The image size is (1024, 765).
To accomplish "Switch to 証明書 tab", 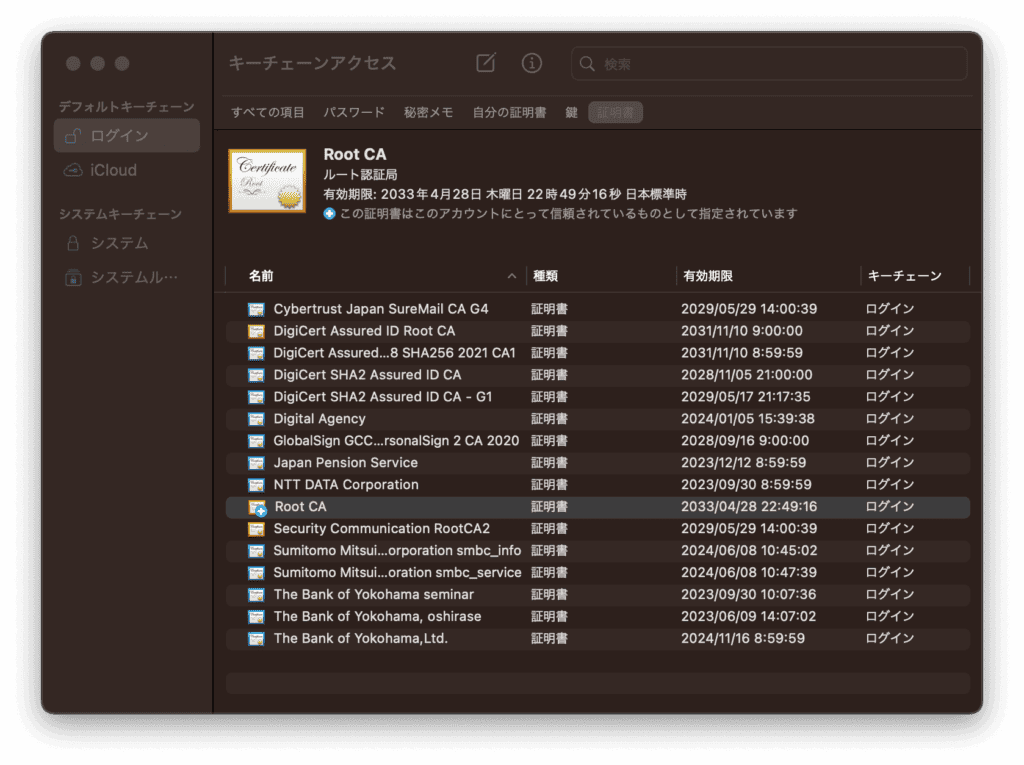I will coord(615,112).
